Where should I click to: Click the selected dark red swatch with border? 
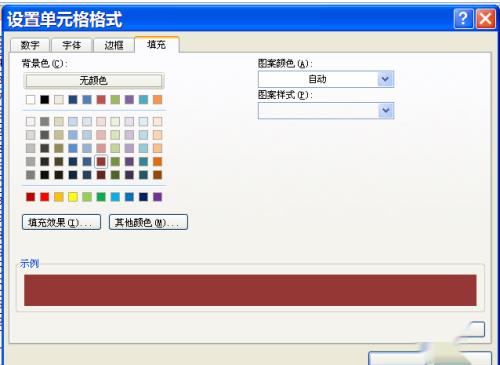101,162
